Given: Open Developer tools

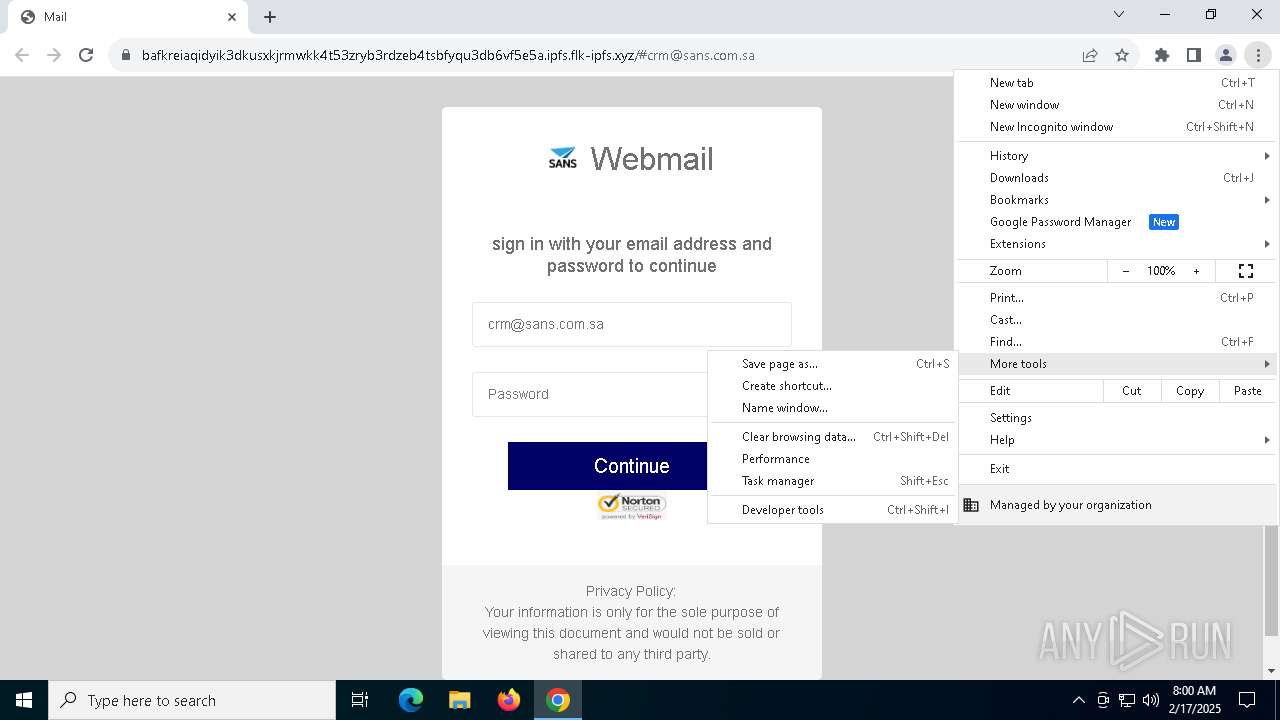Looking at the screenshot, I should pos(832,510).
